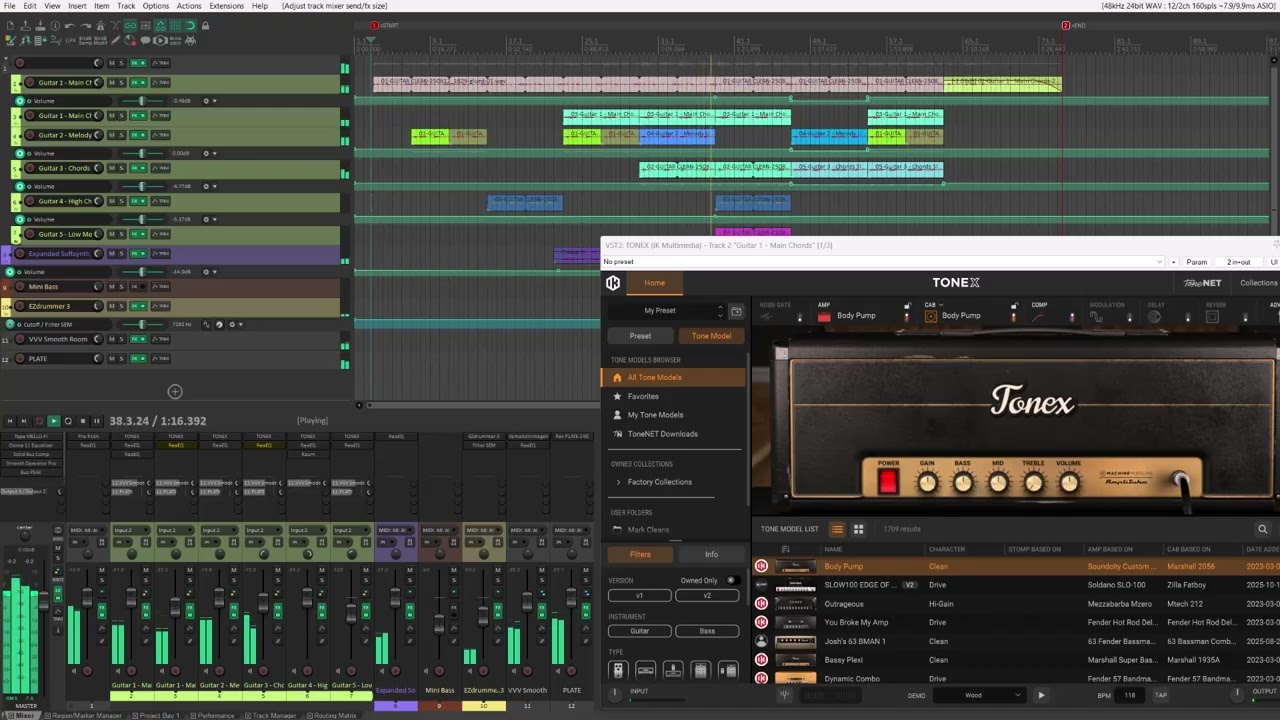1280x720 pixels.
Task: Open the Param menu in the plugin window
Action: (1196, 262)
